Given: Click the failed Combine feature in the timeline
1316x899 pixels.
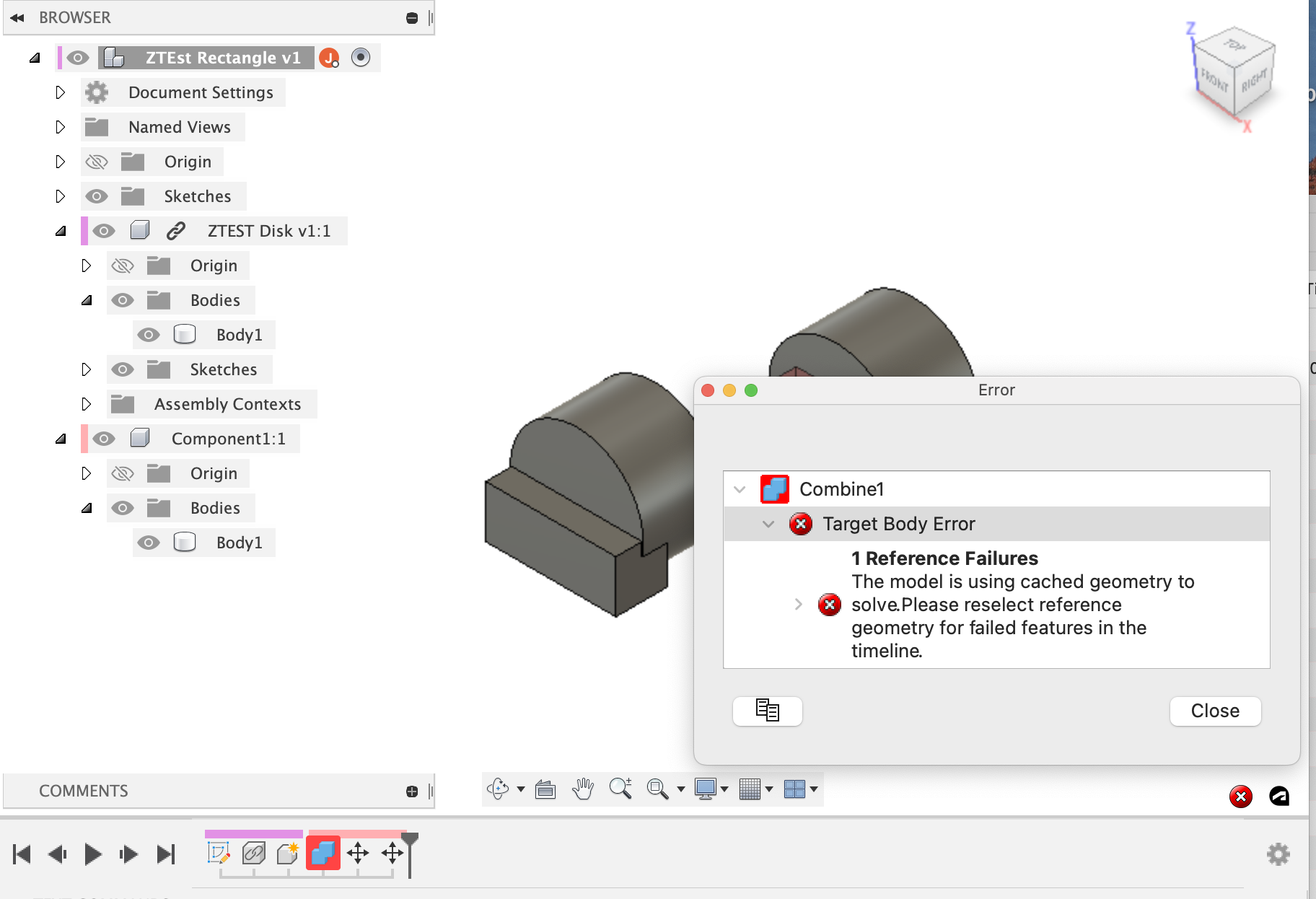Looking at the screenshot, I should coord(323,853).
